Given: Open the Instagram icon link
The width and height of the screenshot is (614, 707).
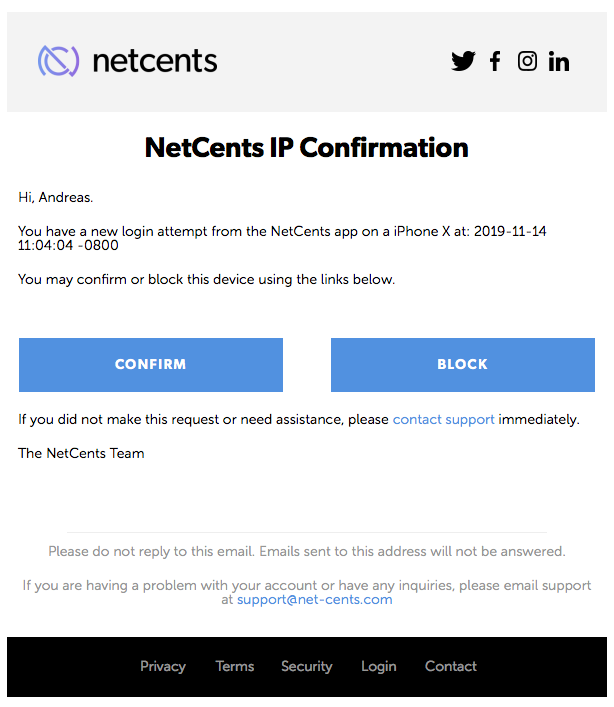Looking at the screenshot, I should (x=527, y=61).
